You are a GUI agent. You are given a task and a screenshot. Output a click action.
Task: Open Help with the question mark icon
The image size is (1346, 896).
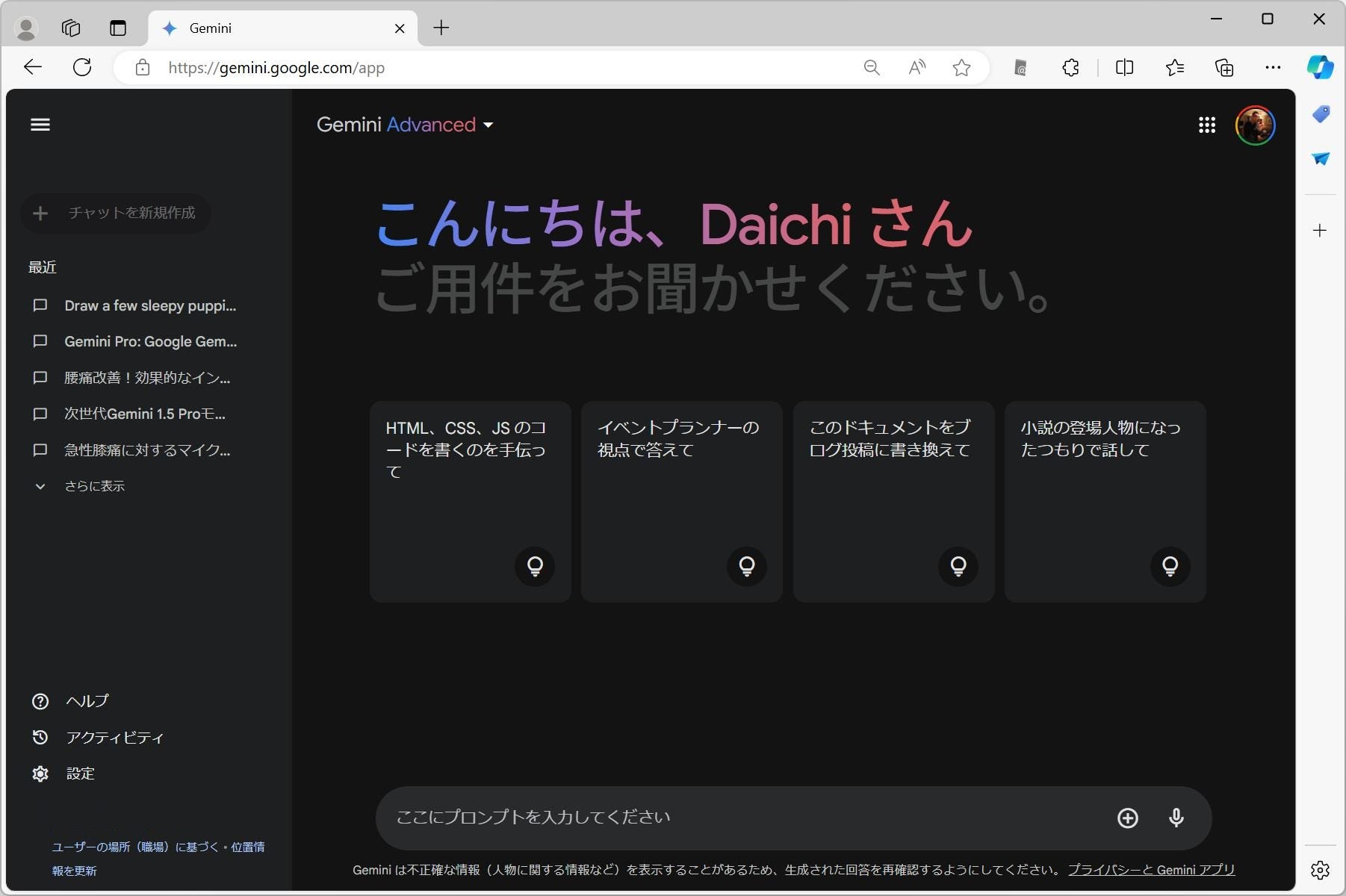[40, 701]
